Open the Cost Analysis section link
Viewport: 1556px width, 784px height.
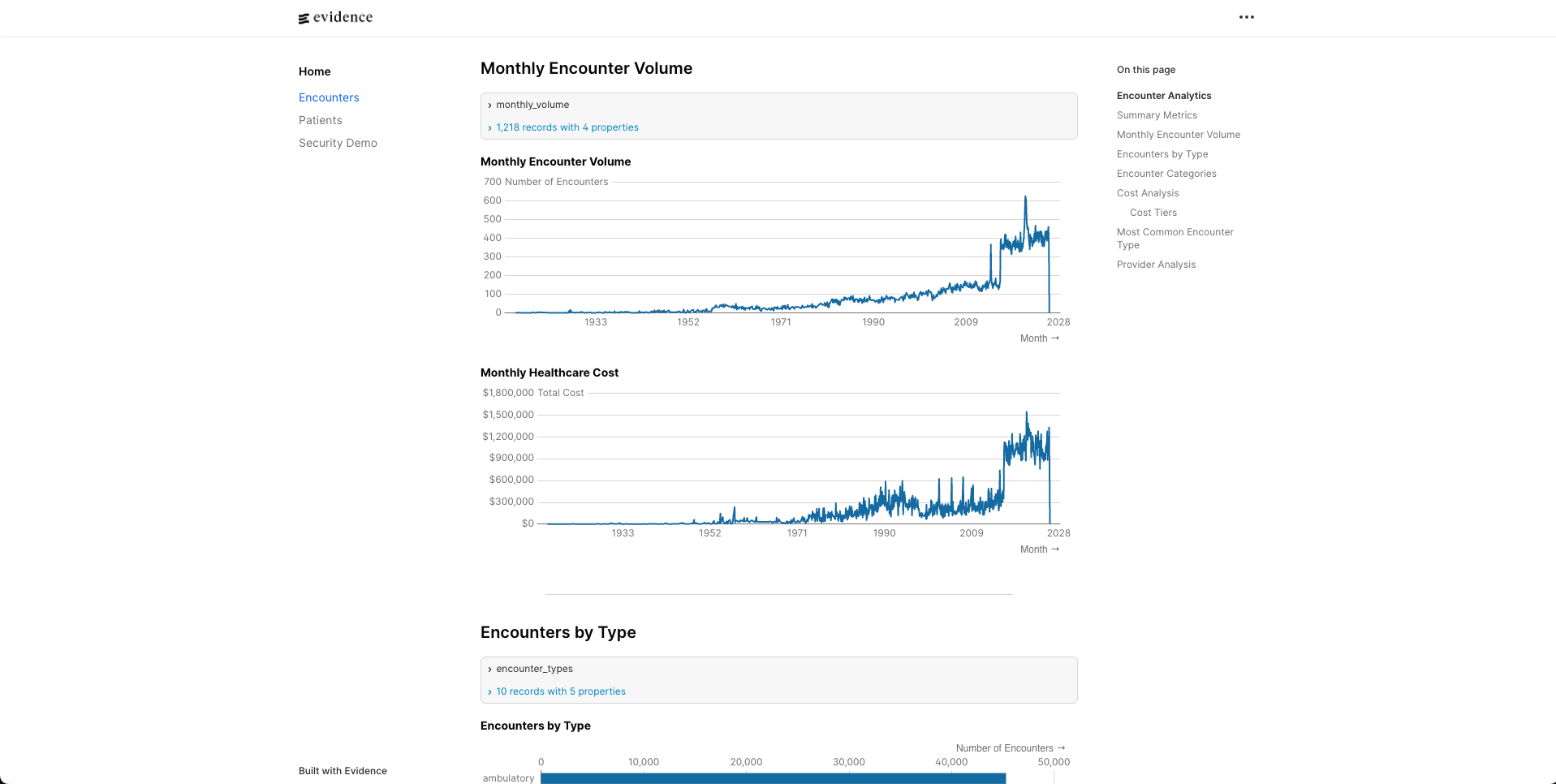click(x=1147, y=193)
